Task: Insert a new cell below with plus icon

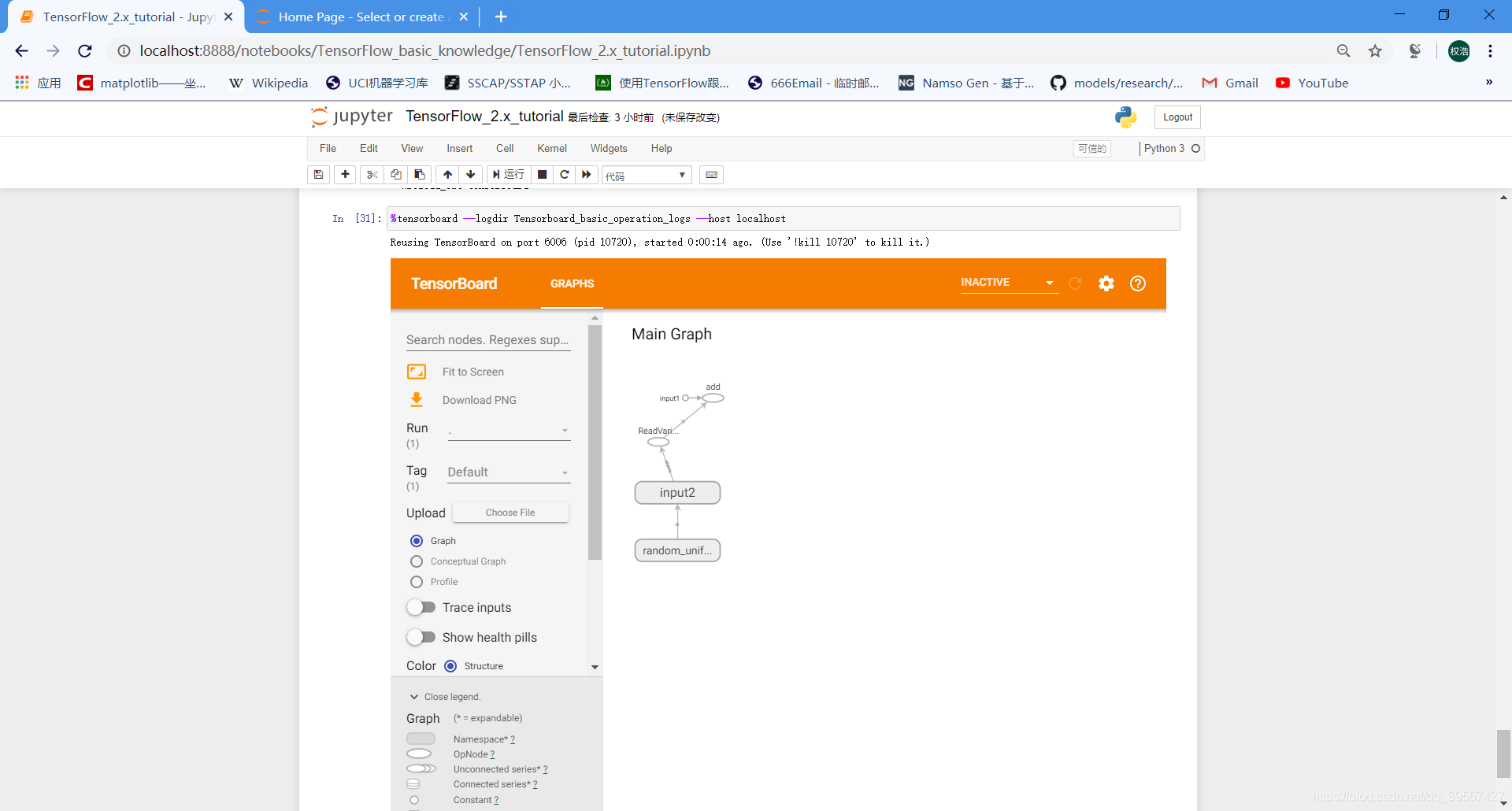Action: pyautogui.click(x=345, y=175)
